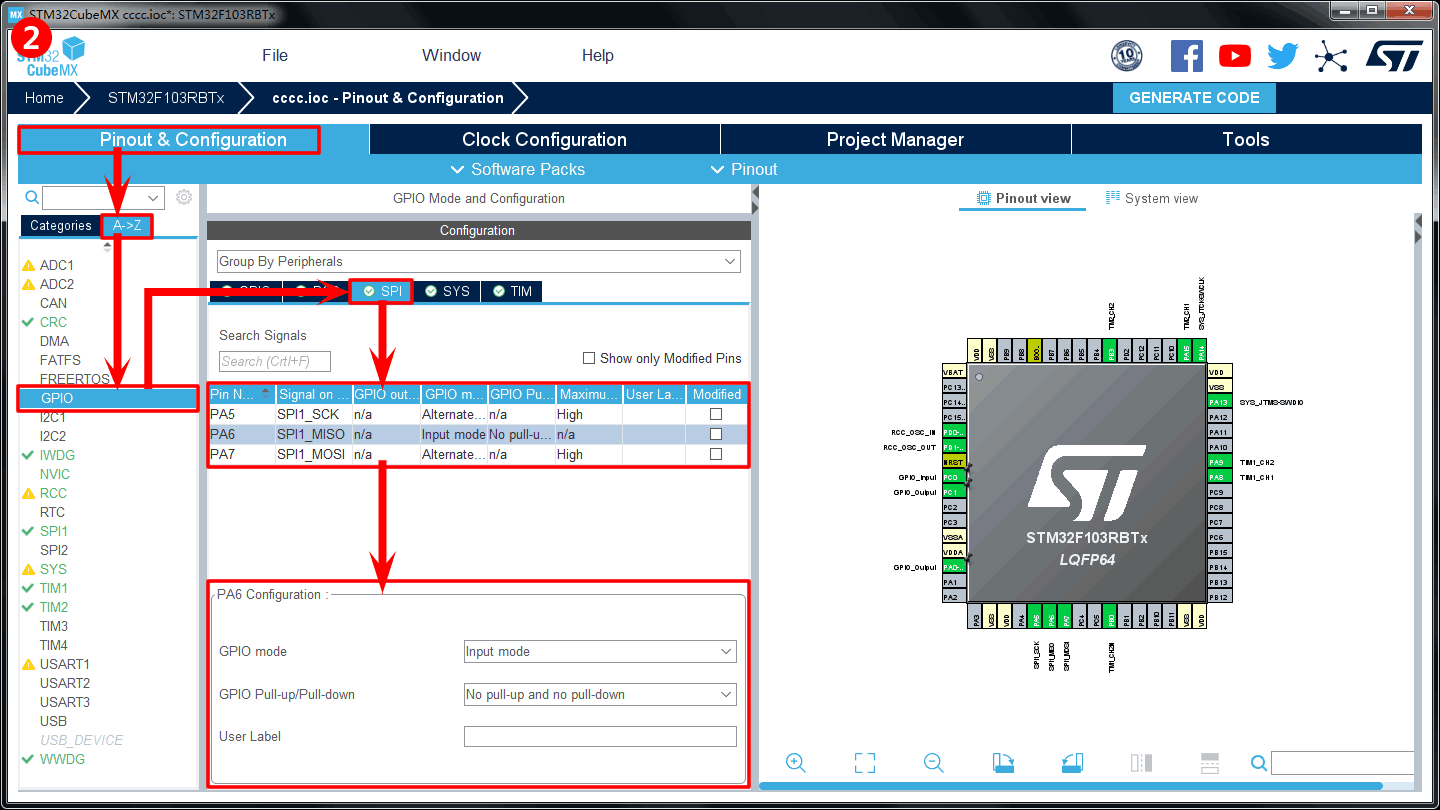The width and height of the screenshot is (1440, 810).
Task: Zoom in on the pinout view
Action: [x=796, y=763]
